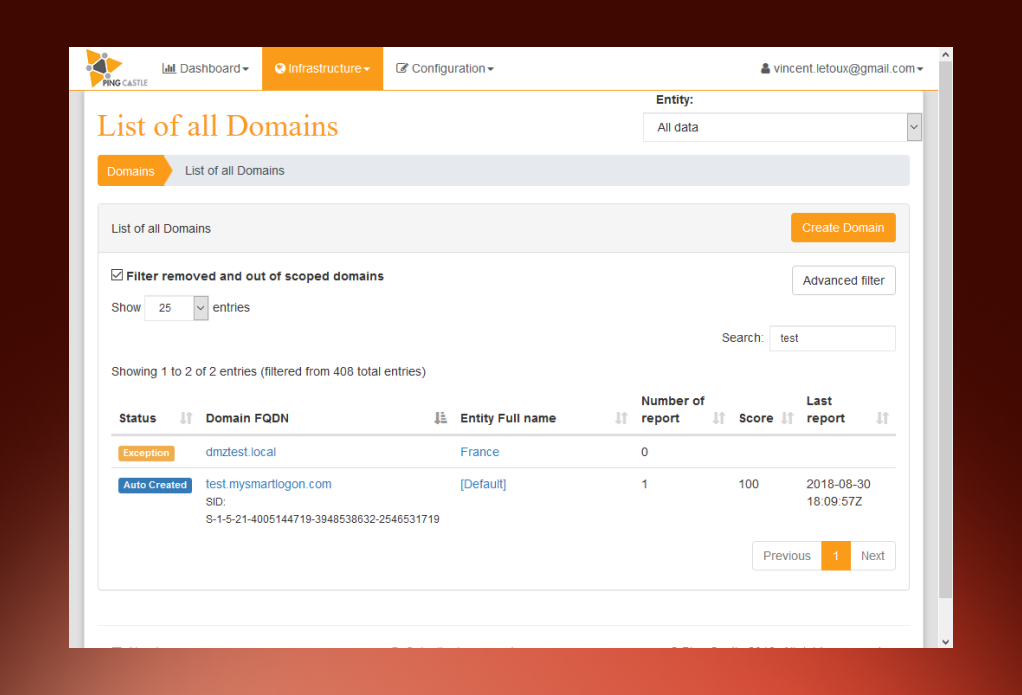
Task: Open the Infrastructure menu
Action: pos(323,68)
